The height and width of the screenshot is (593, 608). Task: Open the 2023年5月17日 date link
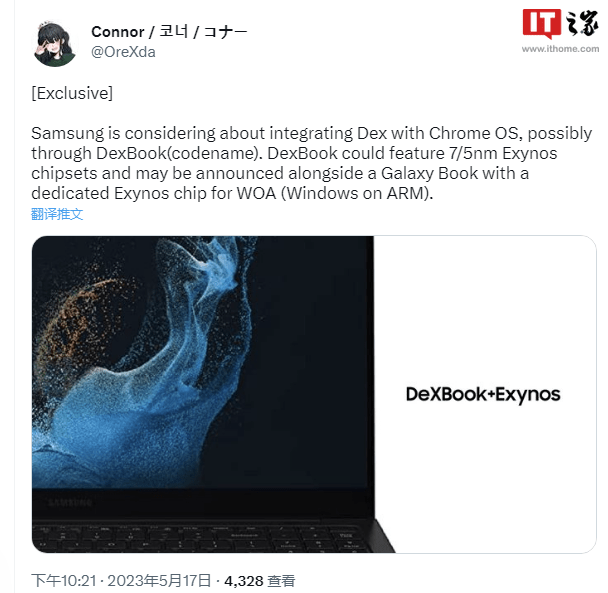pyautogui.click(x=159, y=581)
